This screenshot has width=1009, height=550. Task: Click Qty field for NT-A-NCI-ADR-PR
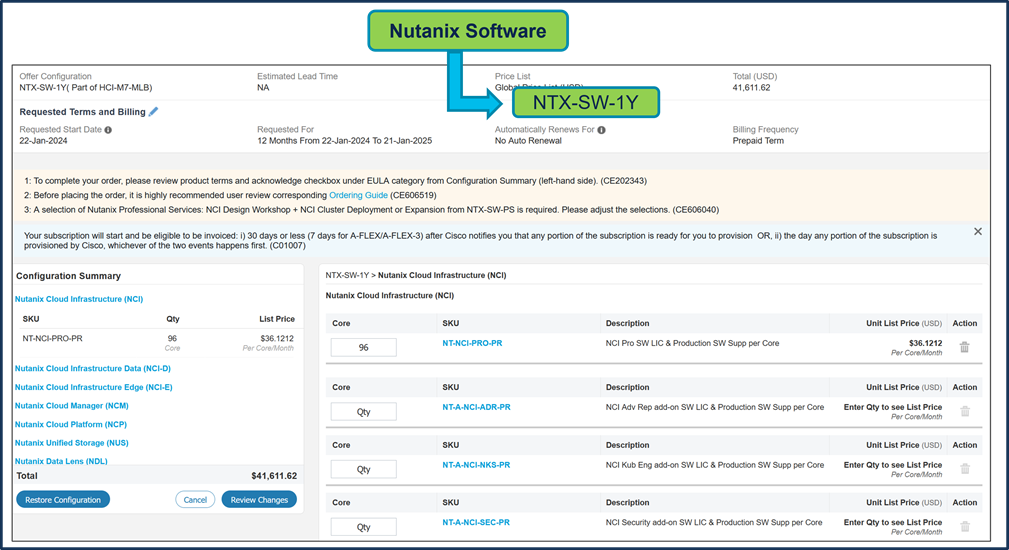point(364,412)
